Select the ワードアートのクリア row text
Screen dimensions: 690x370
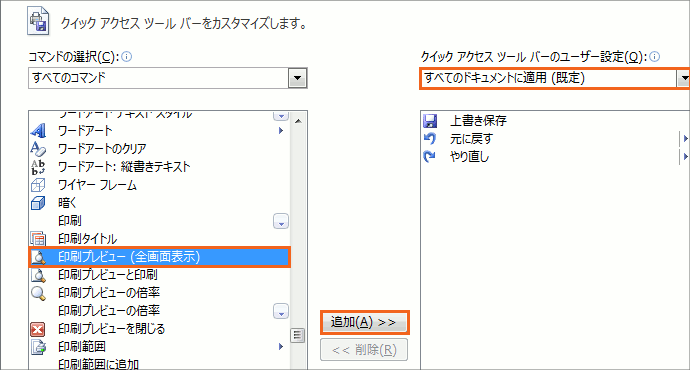coord(102,149)
